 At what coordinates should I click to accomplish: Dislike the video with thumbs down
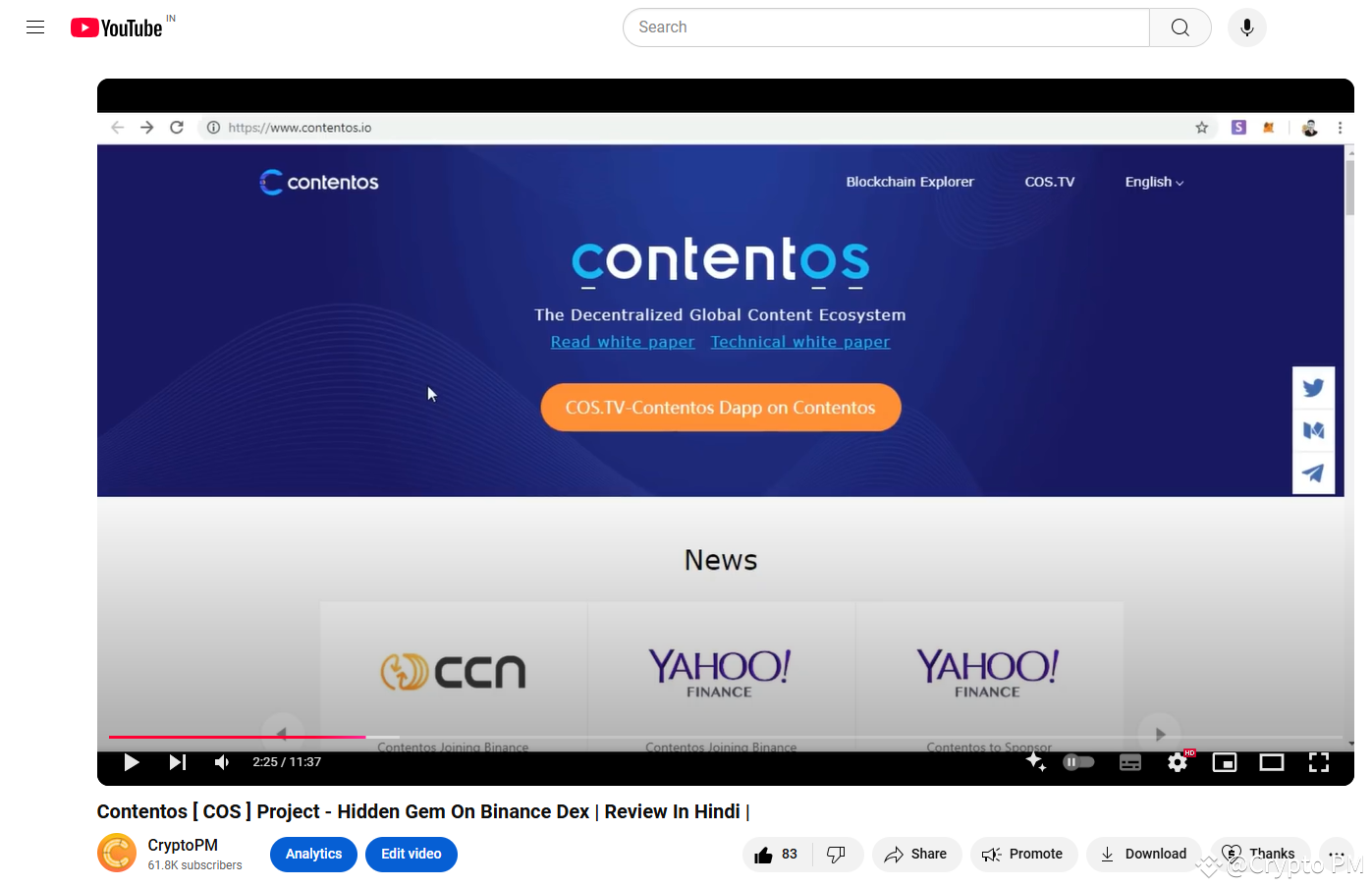(837, 855)
